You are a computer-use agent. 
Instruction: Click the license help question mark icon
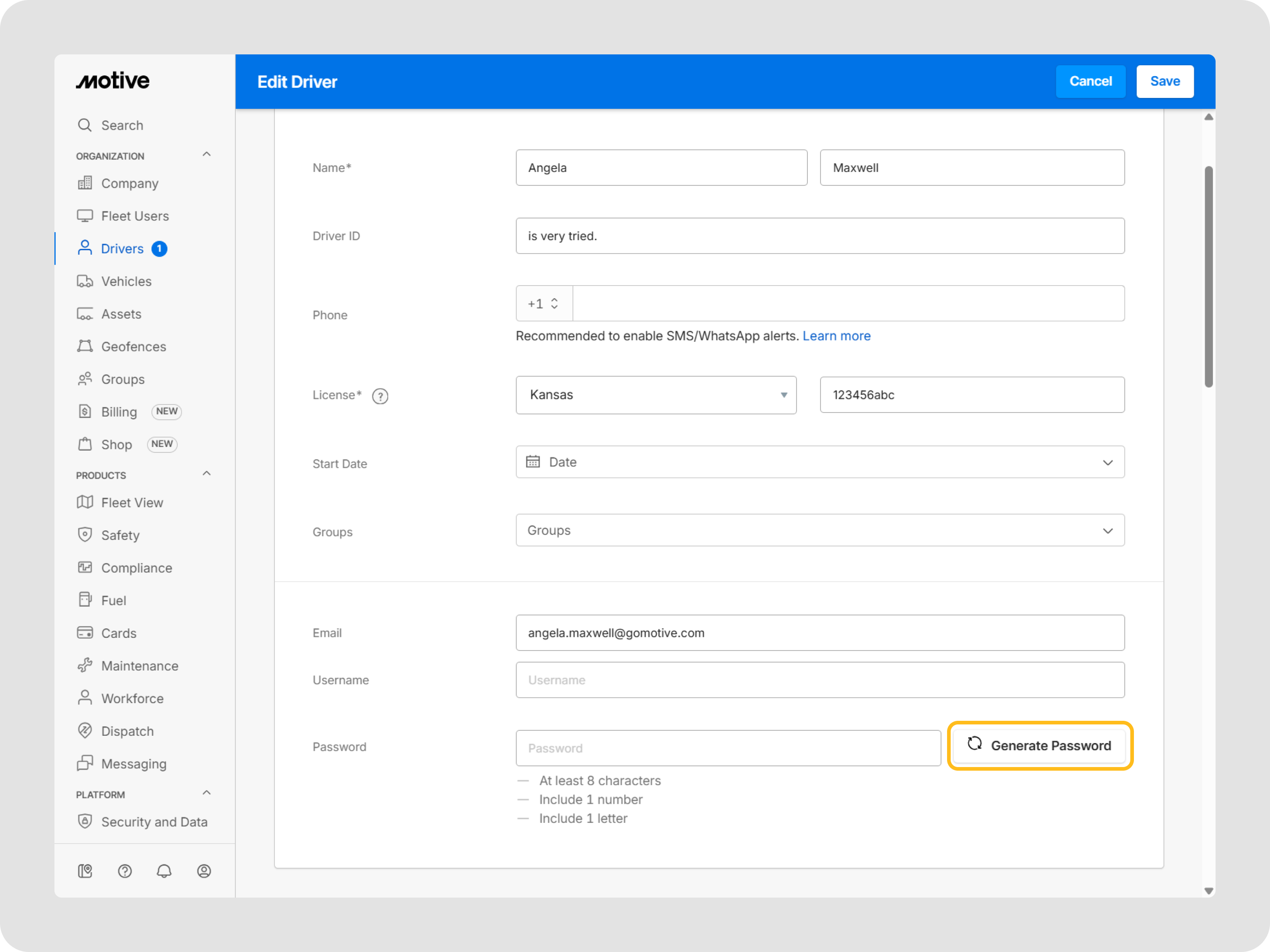point(380,396)
